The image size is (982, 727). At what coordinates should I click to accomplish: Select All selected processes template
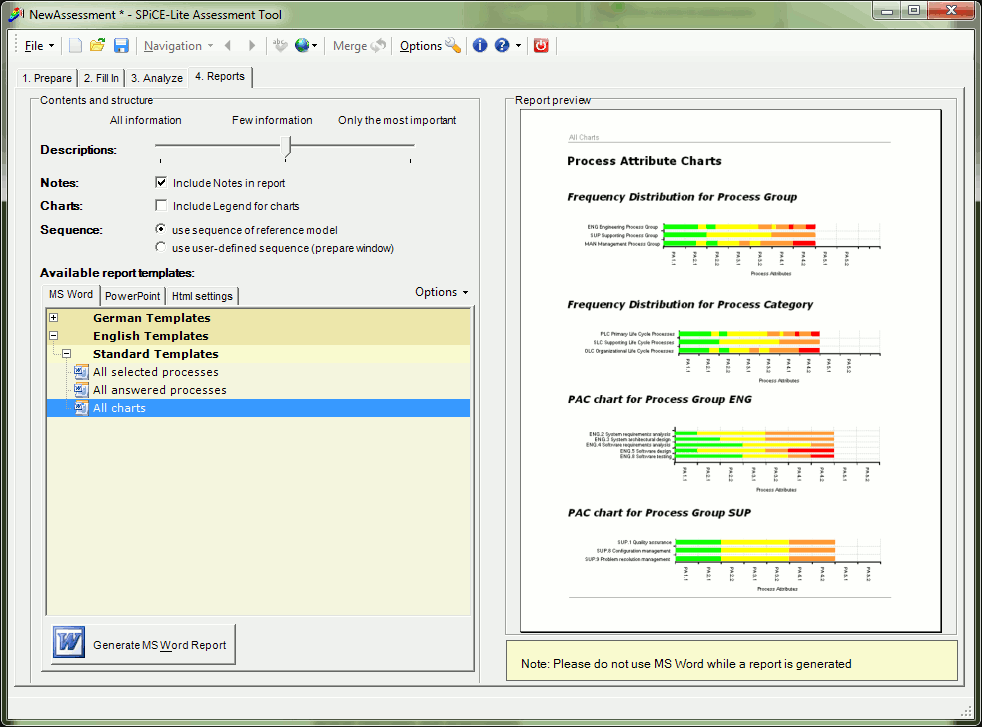pyautogui.click(x=156, y=372)
